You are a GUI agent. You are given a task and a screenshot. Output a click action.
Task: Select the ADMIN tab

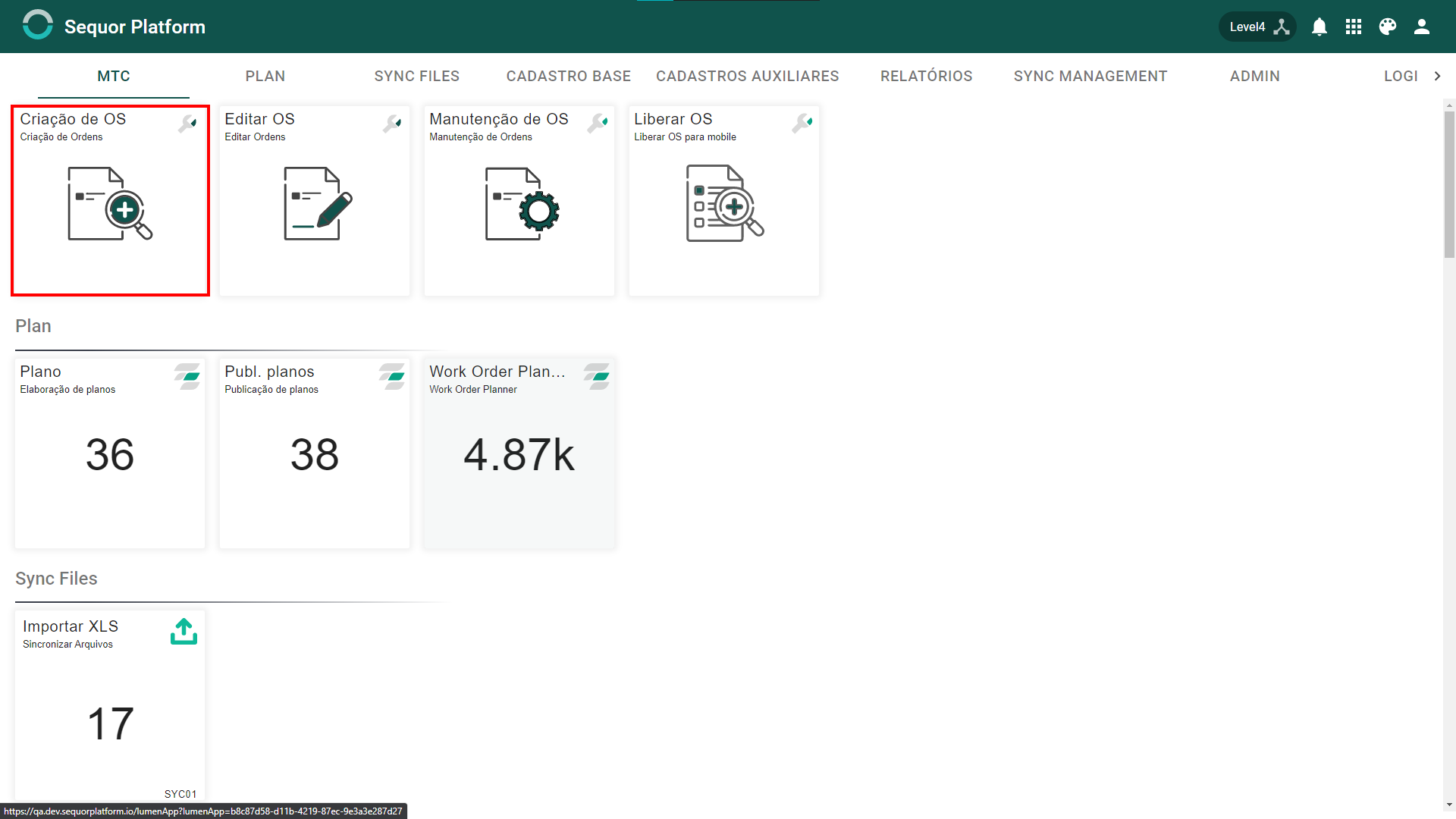click(1255, 76)
